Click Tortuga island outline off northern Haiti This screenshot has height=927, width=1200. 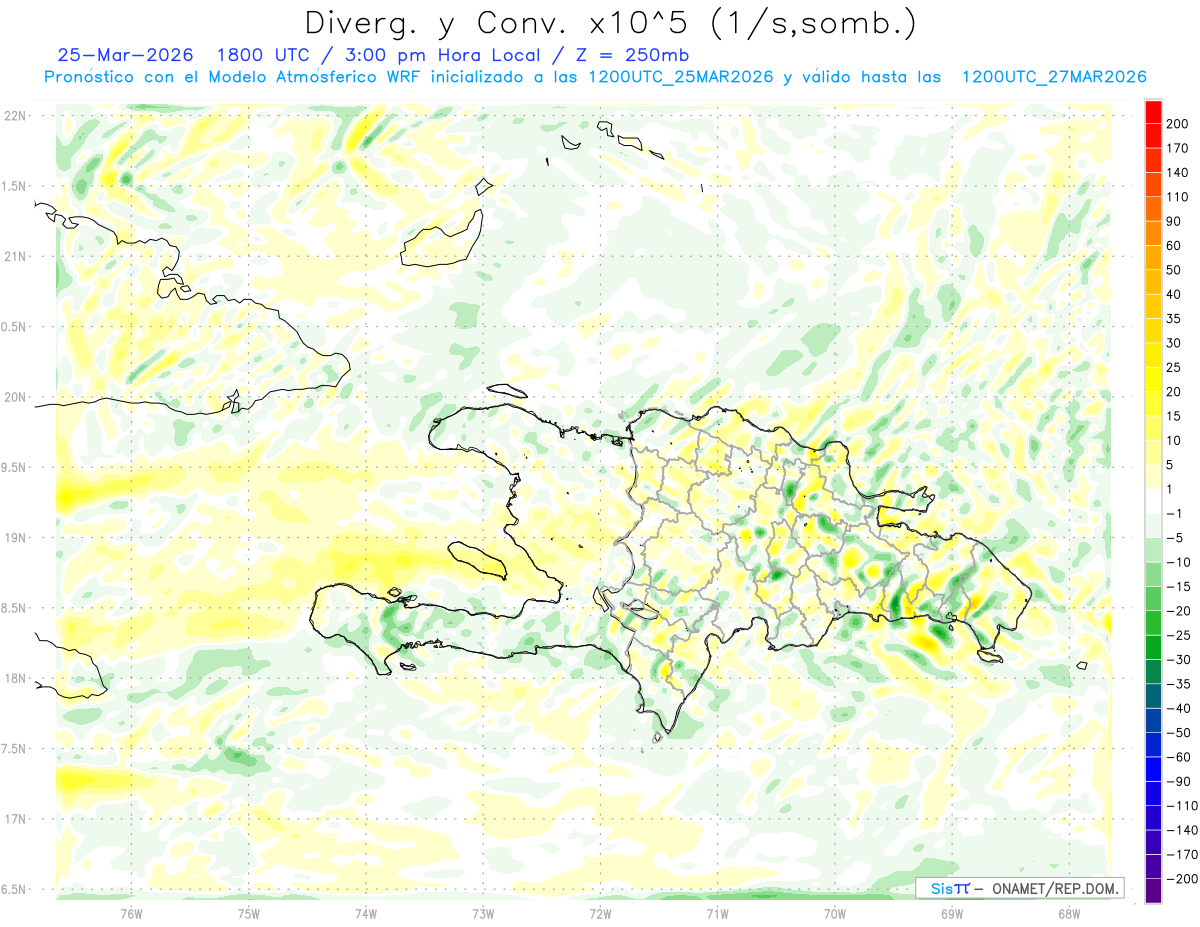coord(507,392)
